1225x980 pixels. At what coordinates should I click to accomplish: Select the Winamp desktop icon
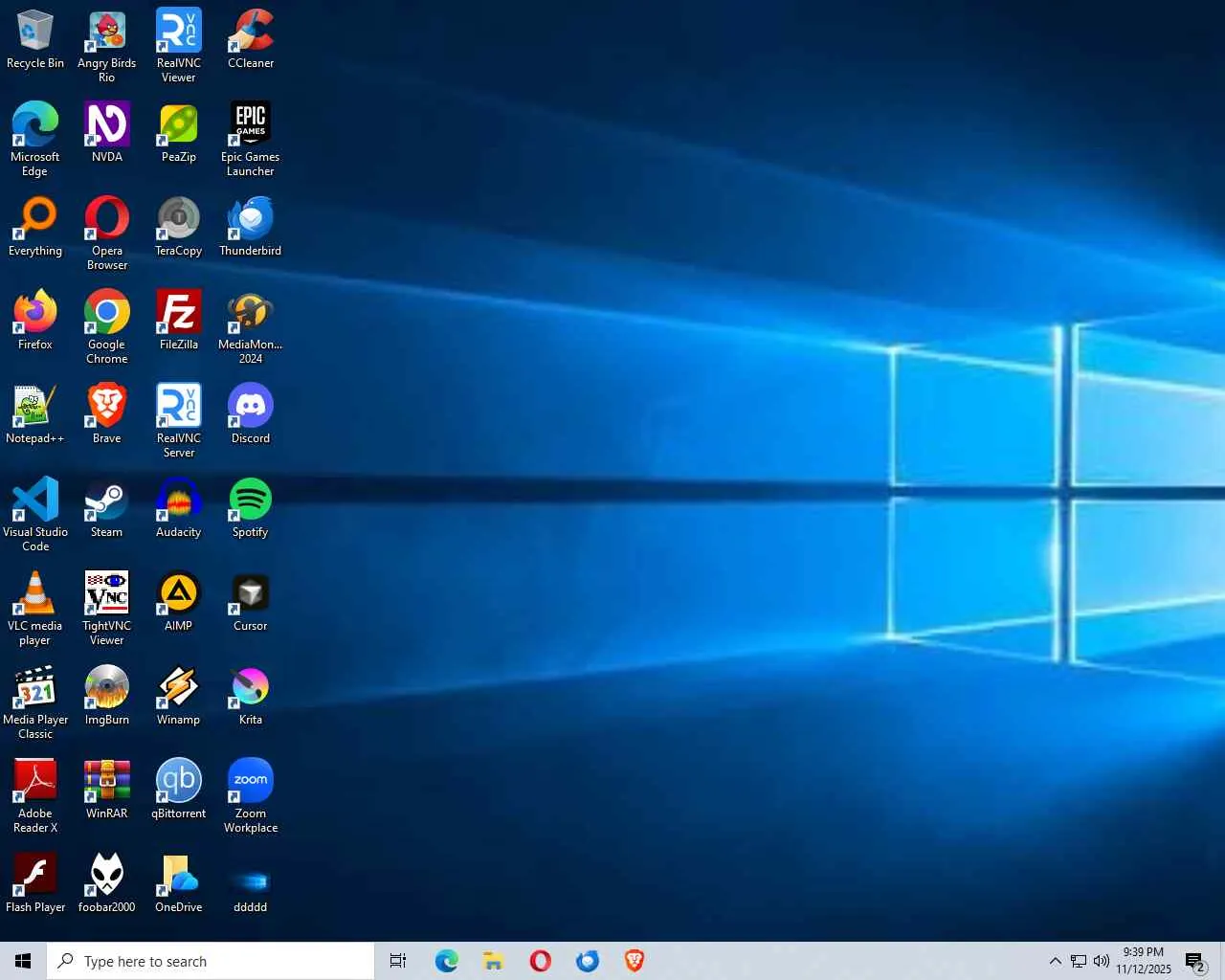click(x=179, y=695)
